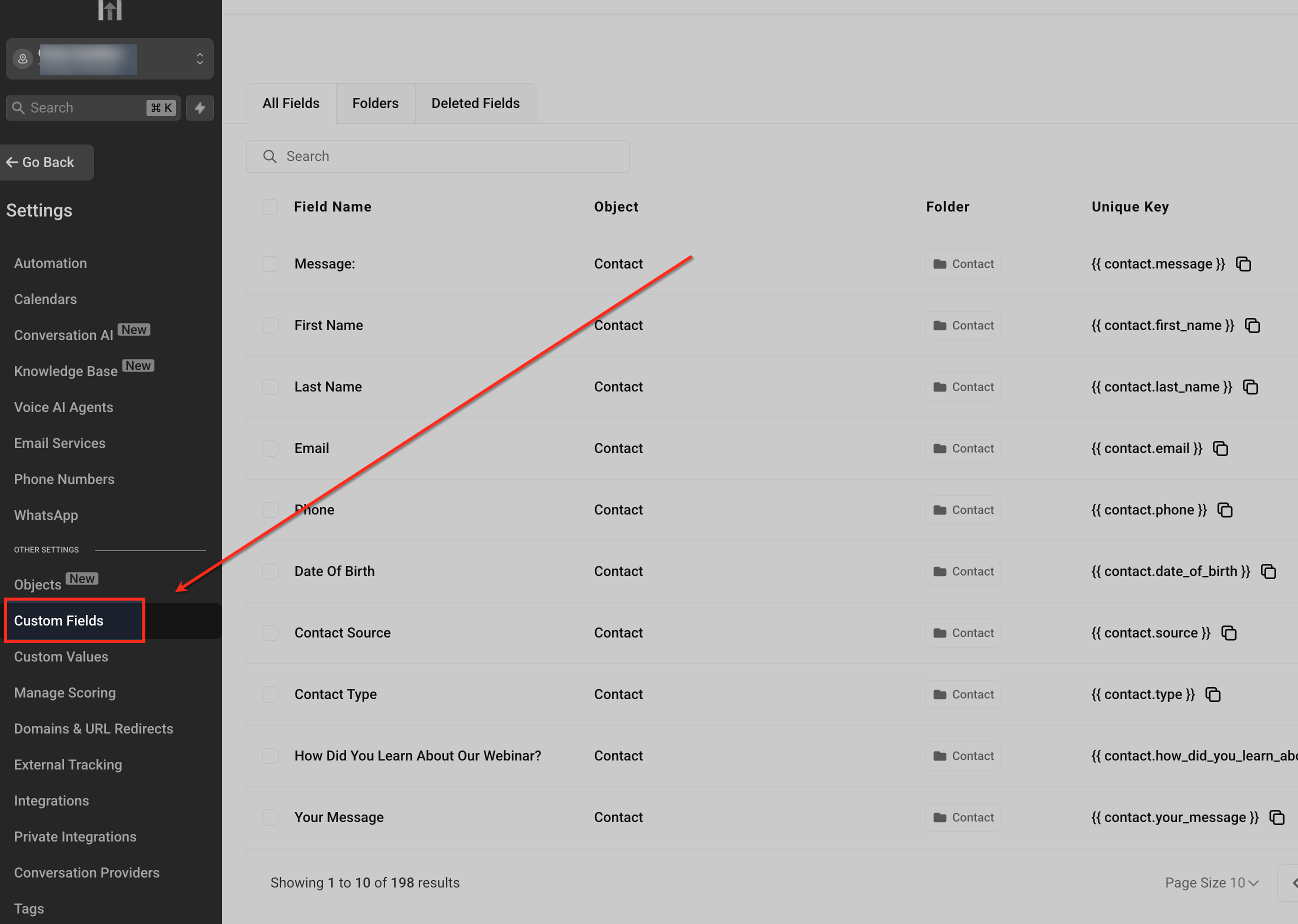Copy the contact.message unique key
1298x924 pixels.
[1243, 264]
